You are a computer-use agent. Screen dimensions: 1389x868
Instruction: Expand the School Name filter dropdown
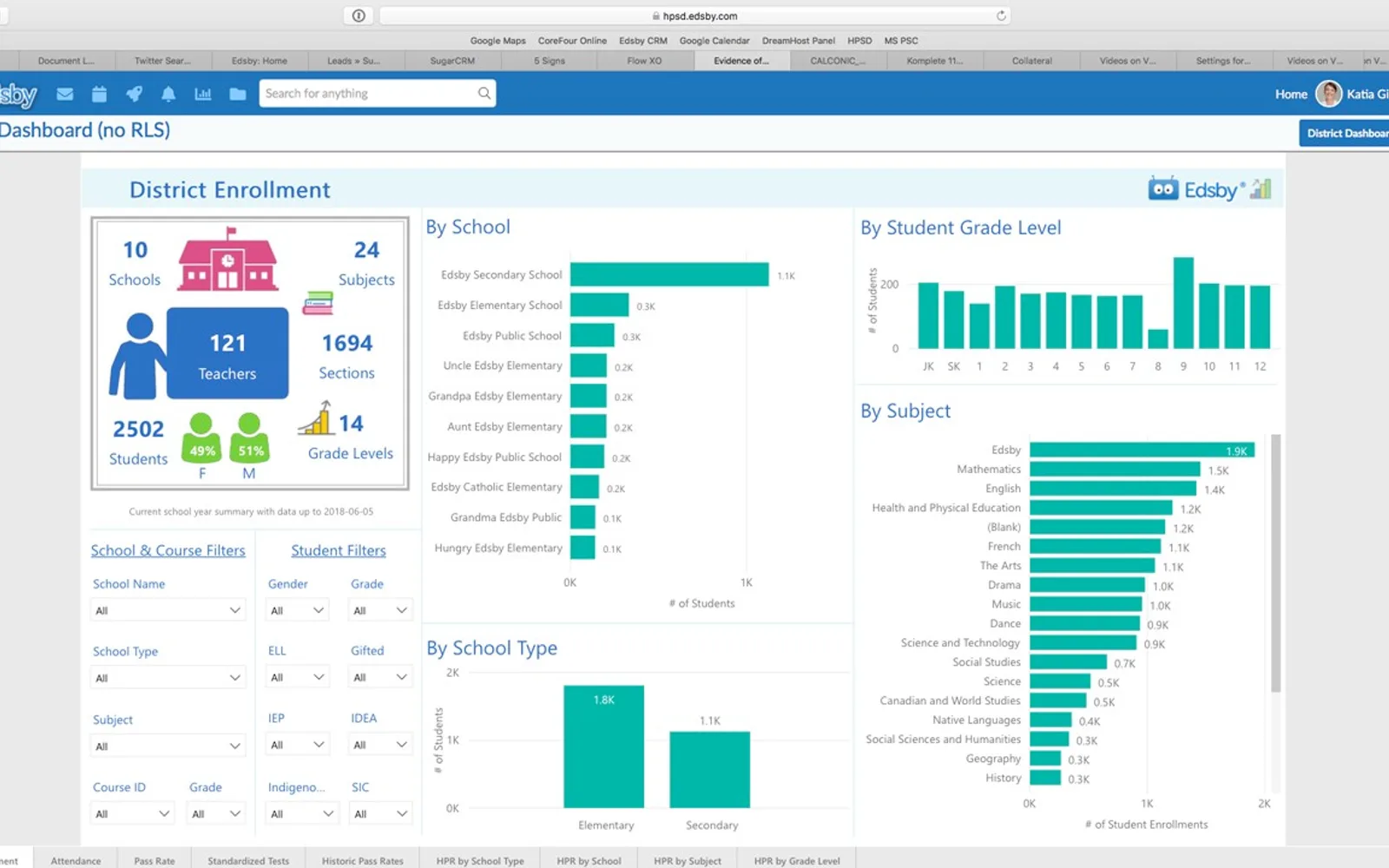pos(168,610)
